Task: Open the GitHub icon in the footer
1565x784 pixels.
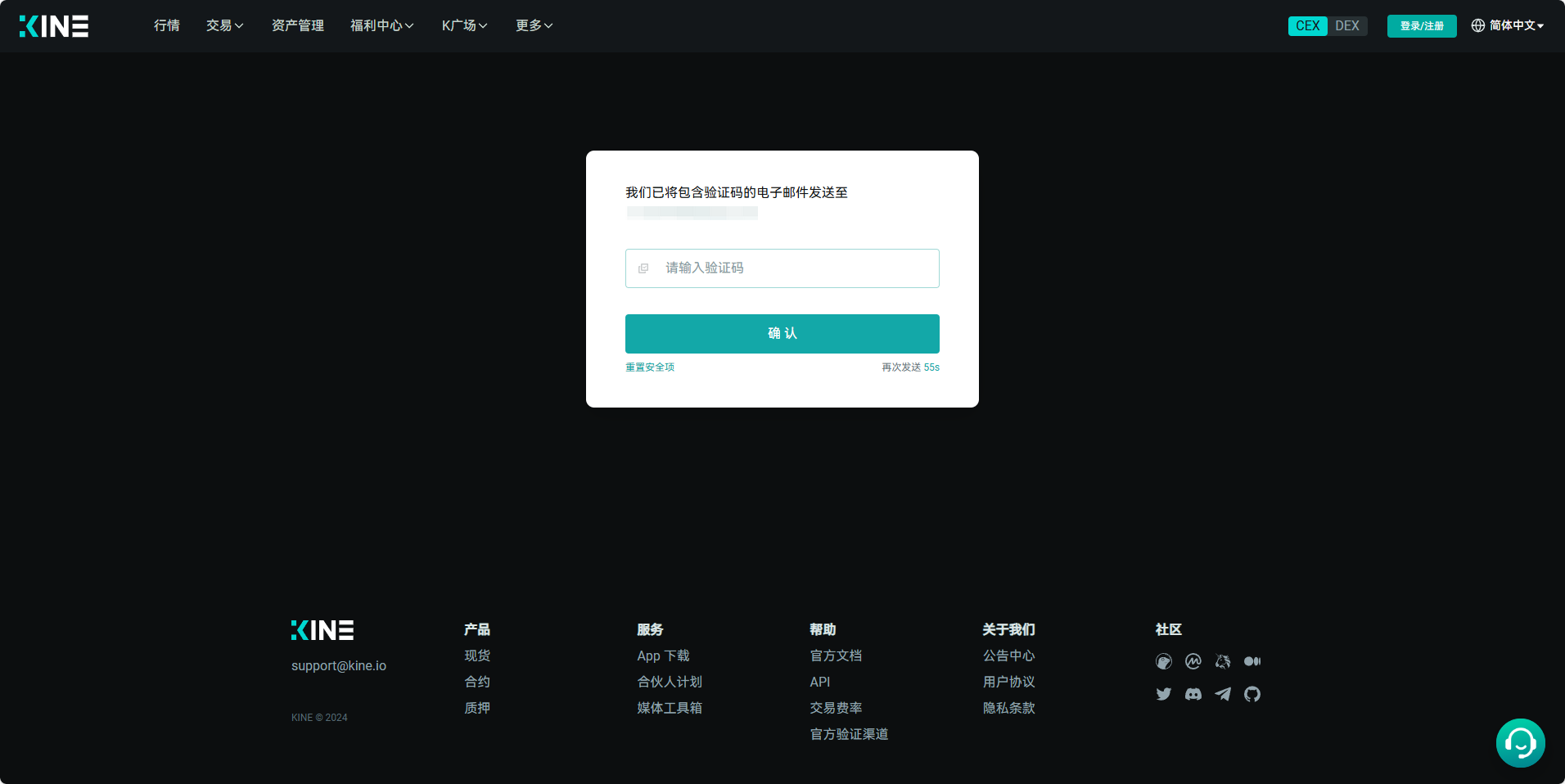Action: point(1252,694)
